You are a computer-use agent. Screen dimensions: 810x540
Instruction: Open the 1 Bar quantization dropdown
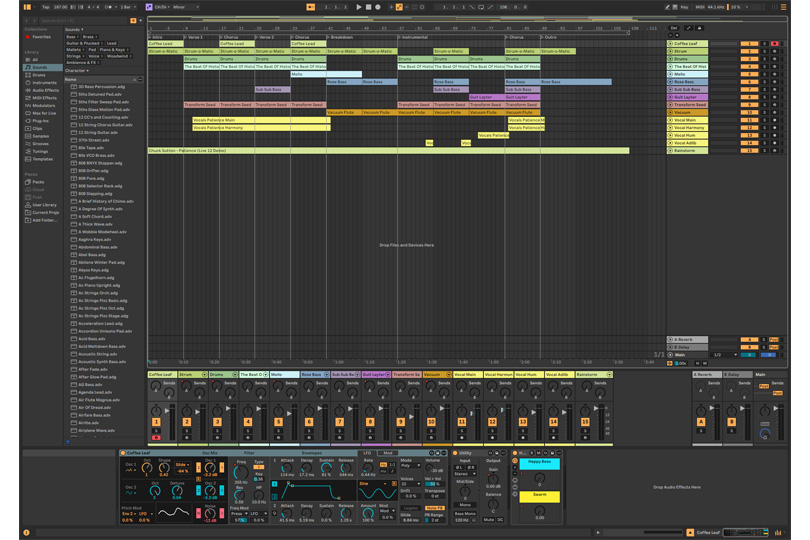point(128,7)
